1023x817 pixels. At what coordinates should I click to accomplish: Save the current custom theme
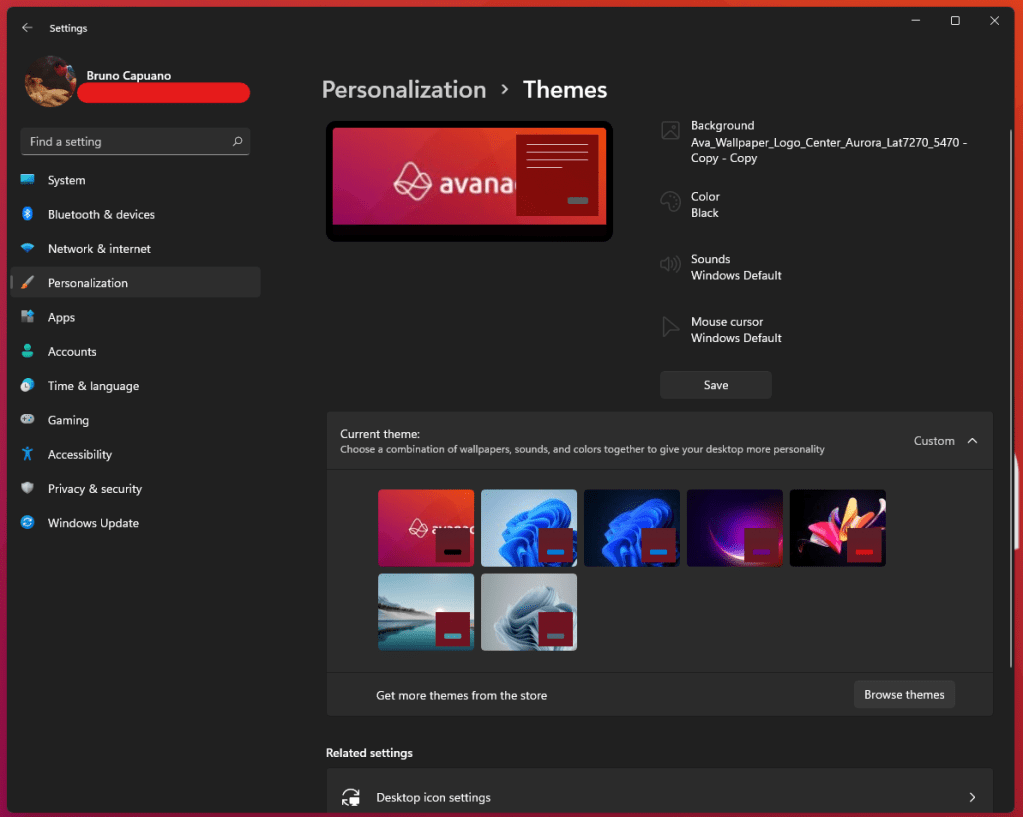(715, 385)
